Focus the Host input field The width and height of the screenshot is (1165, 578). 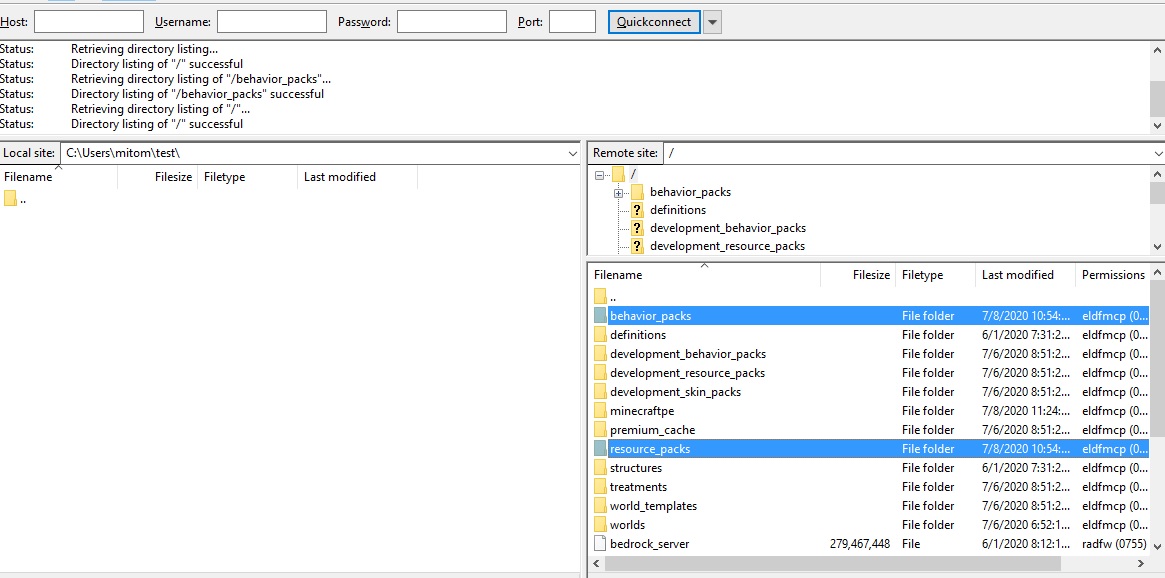pos(89,22)
